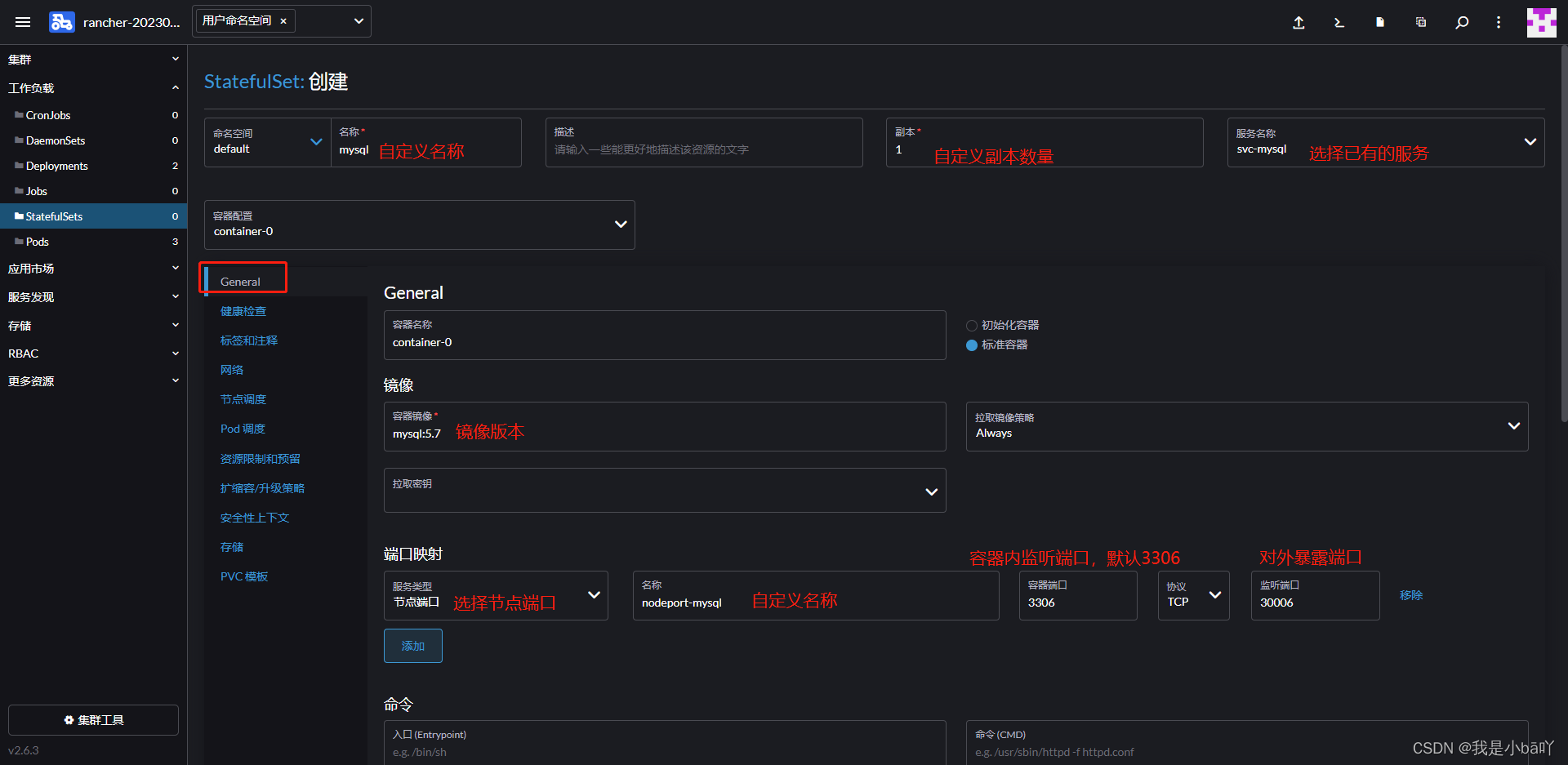Open Deployments in the sidebar
The width and height of the screenshot is (1568, 765).
pyautogui.click(x=93, y=166)
